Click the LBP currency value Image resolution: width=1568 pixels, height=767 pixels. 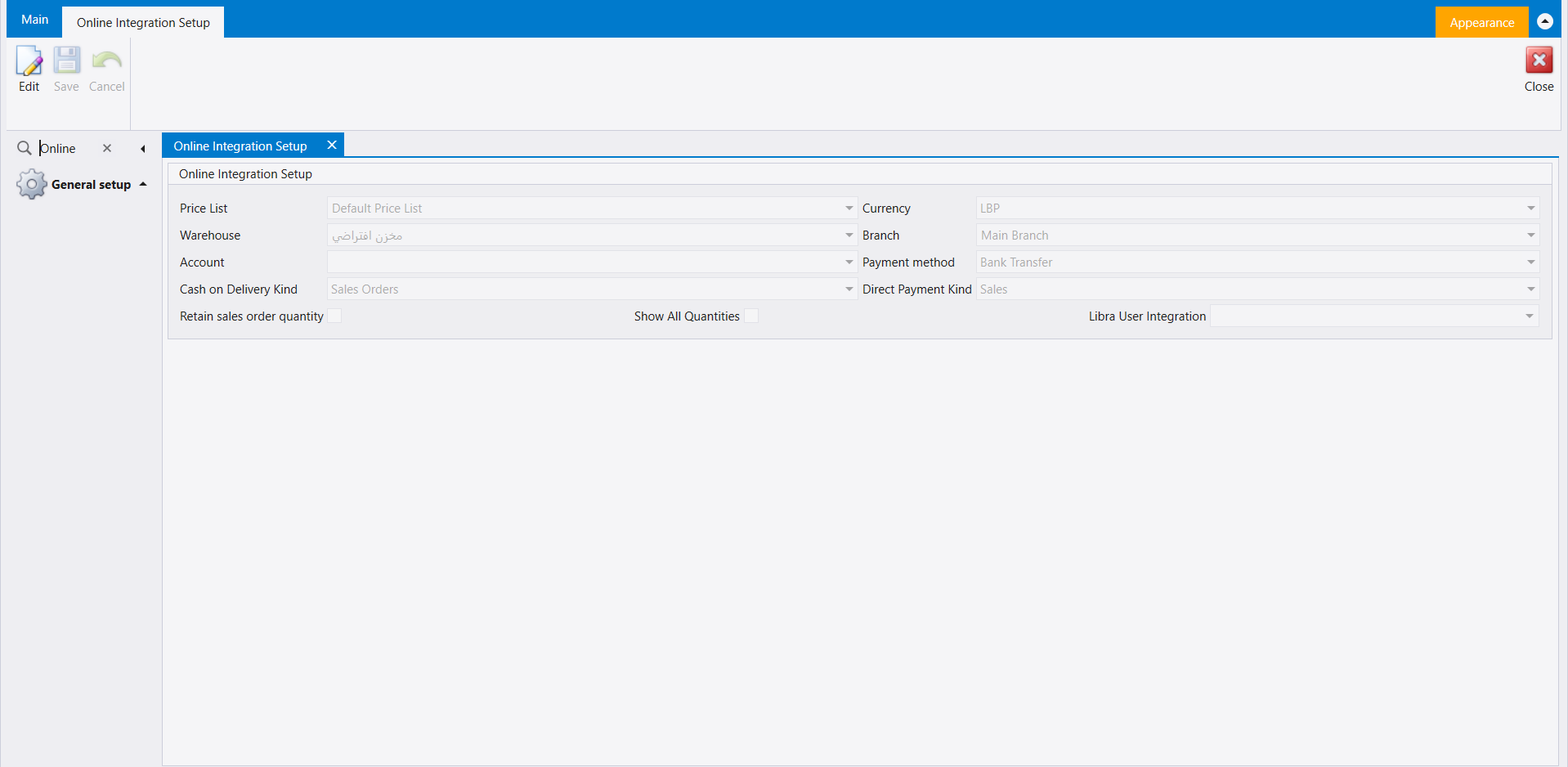click(x=990, y=209)
